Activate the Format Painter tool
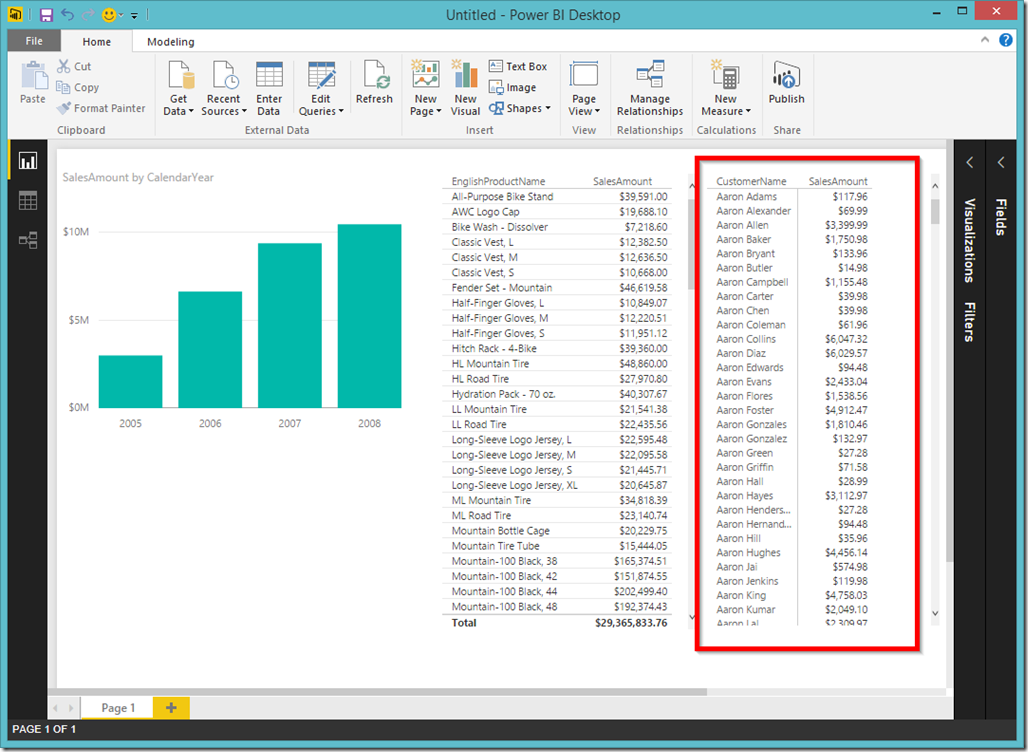1028x752 pixels. tap(101, 108)
